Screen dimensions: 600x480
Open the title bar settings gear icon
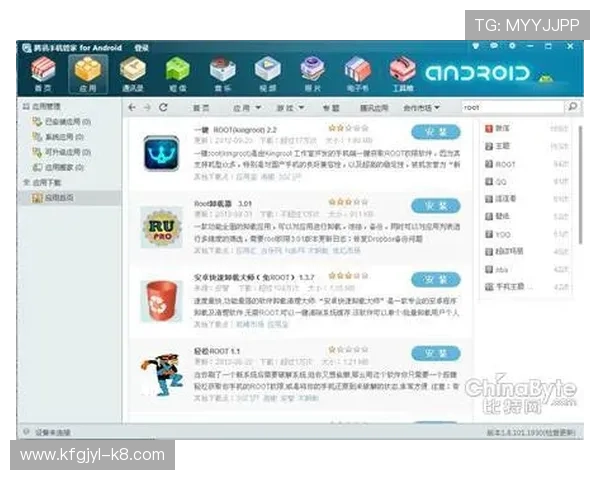(x=512, y=46)
